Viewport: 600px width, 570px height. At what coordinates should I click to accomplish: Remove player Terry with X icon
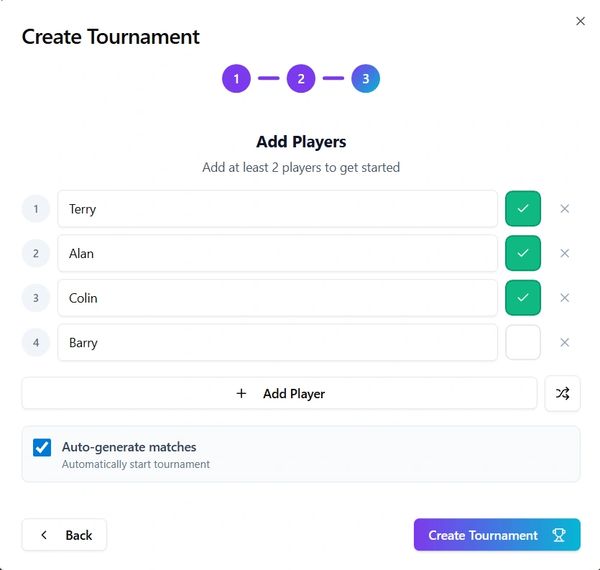click(564, 209)
